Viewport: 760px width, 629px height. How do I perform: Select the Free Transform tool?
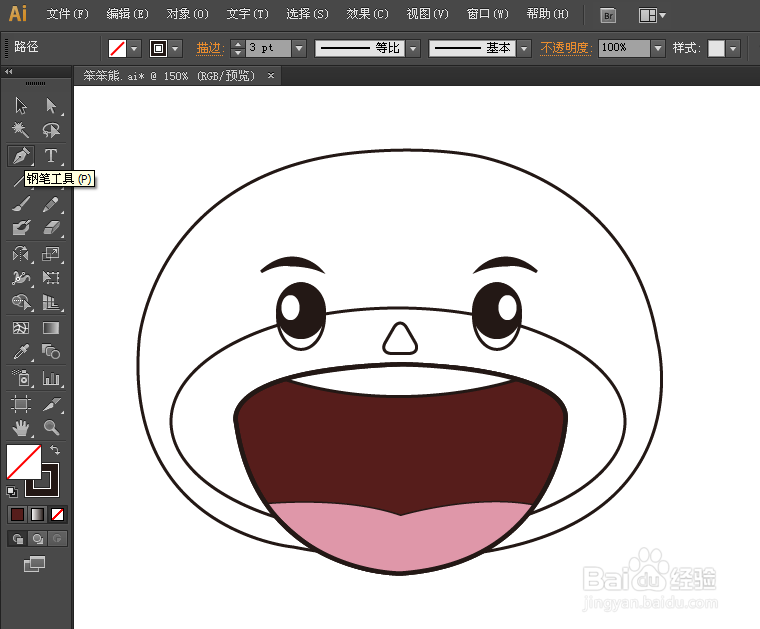click(x=51, y=278)
